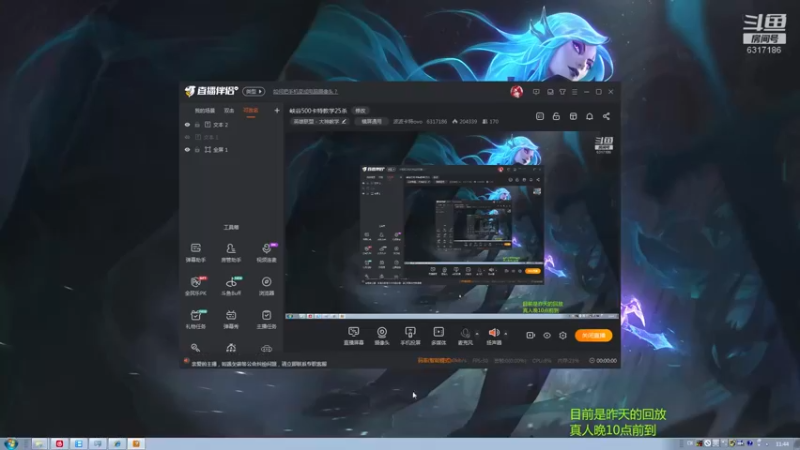Click the 00:00:00 stream timer in the status bar
Viewport: 800px width, 450px height.
(x=603, y=361)
